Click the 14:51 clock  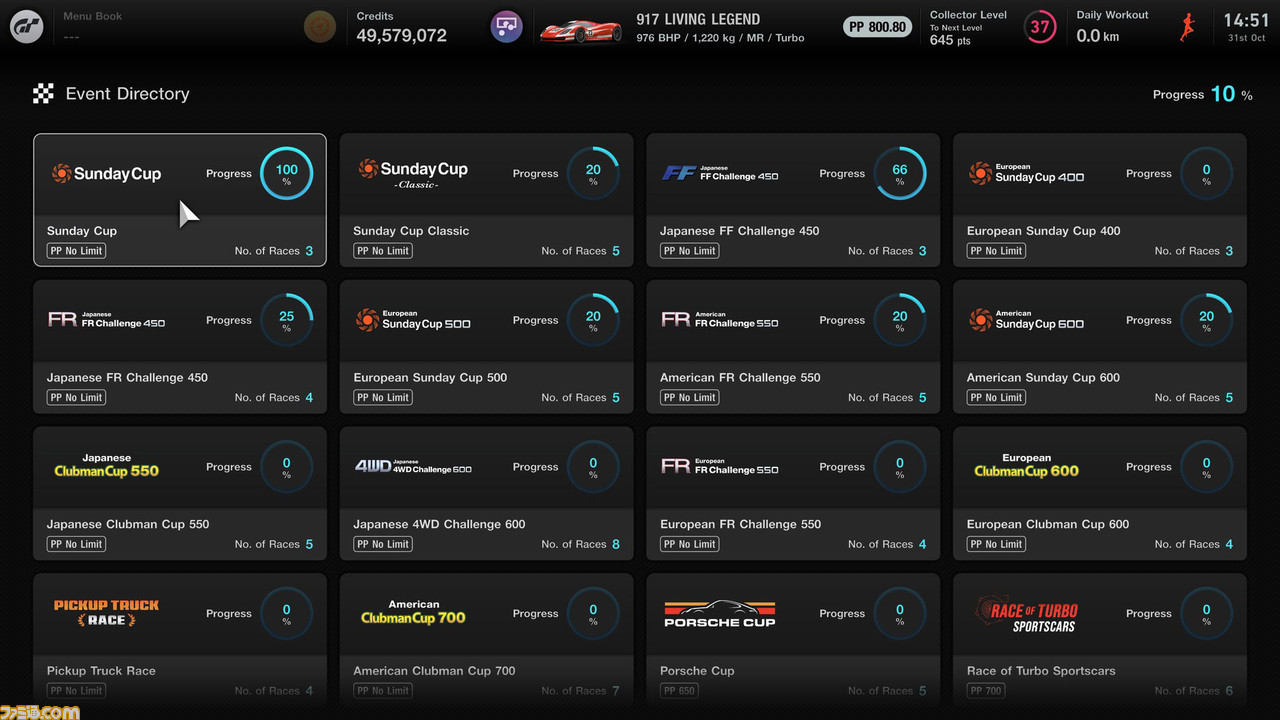(1246, 21)
